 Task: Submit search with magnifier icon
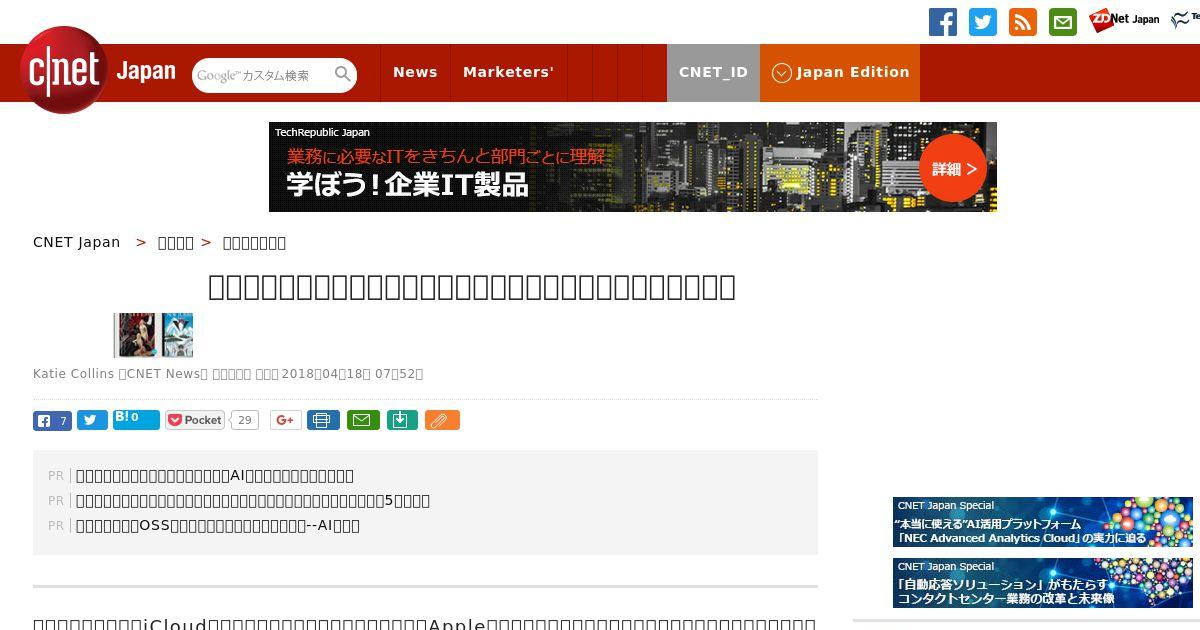(343, 74)
